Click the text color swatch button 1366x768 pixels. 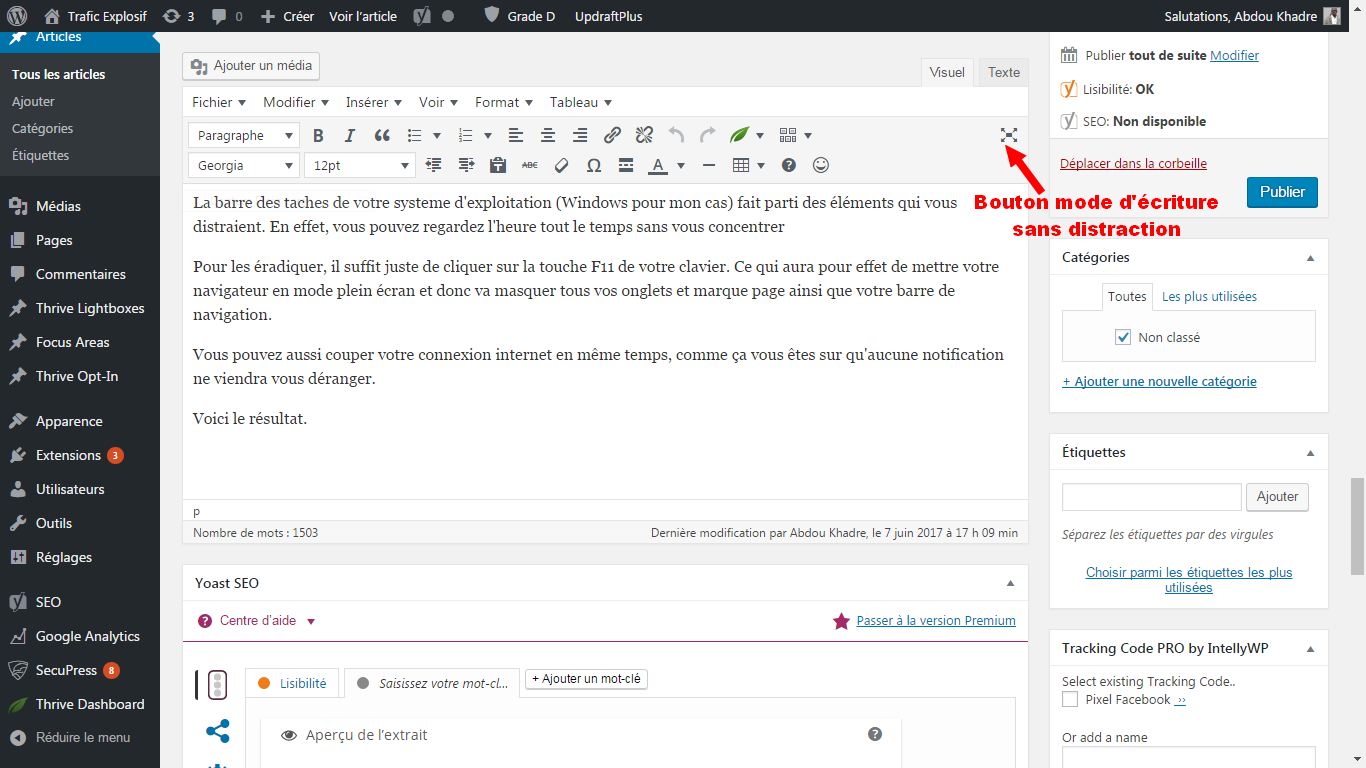tap(658, 166)
